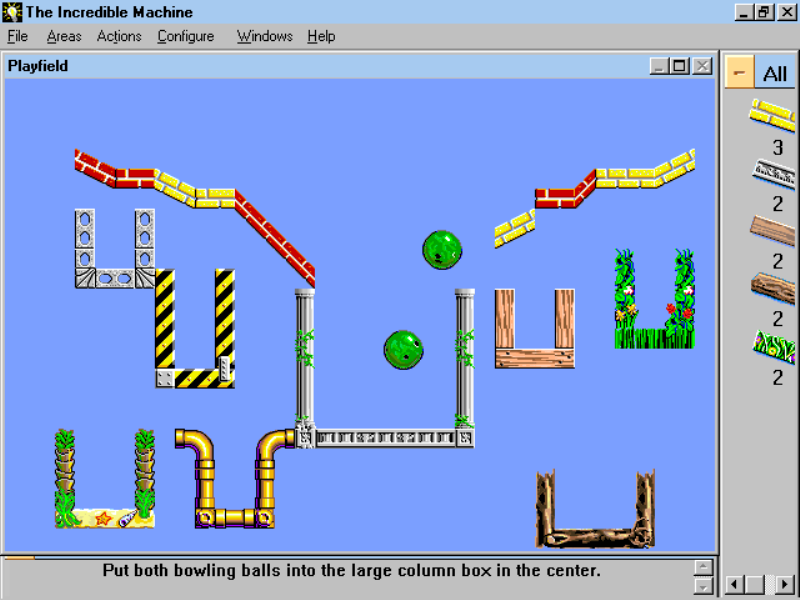Choose the dark log part in parts bin
800x600 pixels.
772,288
